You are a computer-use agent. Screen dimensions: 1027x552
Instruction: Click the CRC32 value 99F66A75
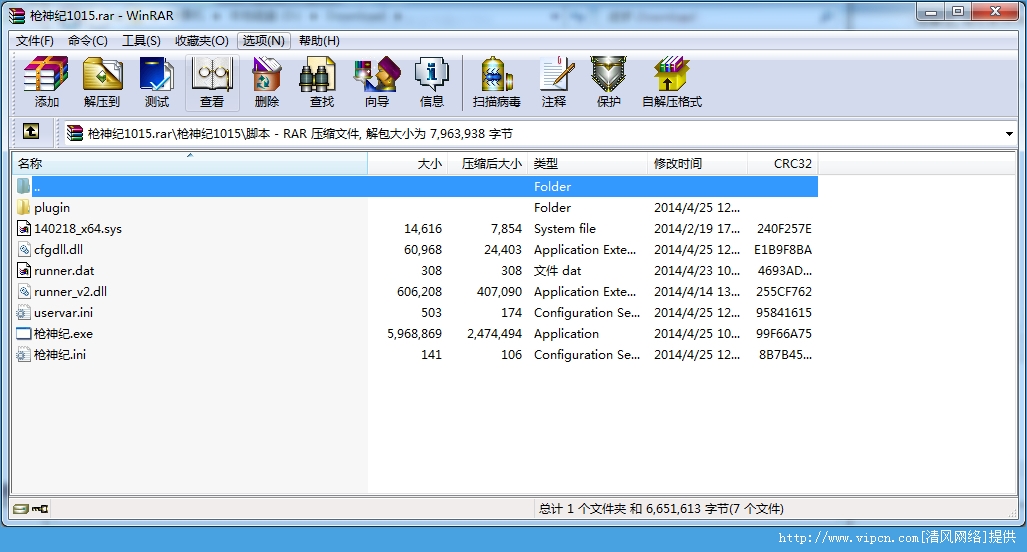click(x=783, y=333)
